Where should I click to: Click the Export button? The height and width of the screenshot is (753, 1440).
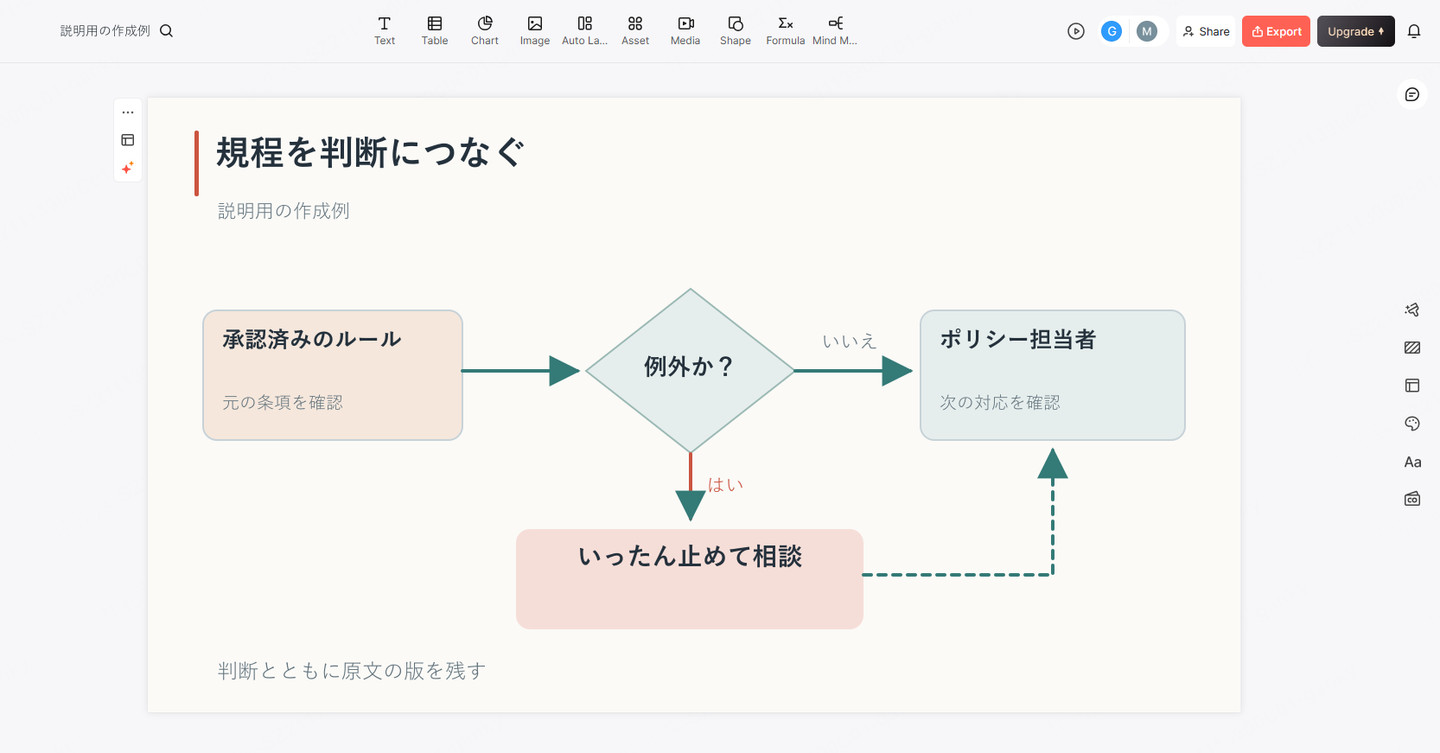(1276, 31)
